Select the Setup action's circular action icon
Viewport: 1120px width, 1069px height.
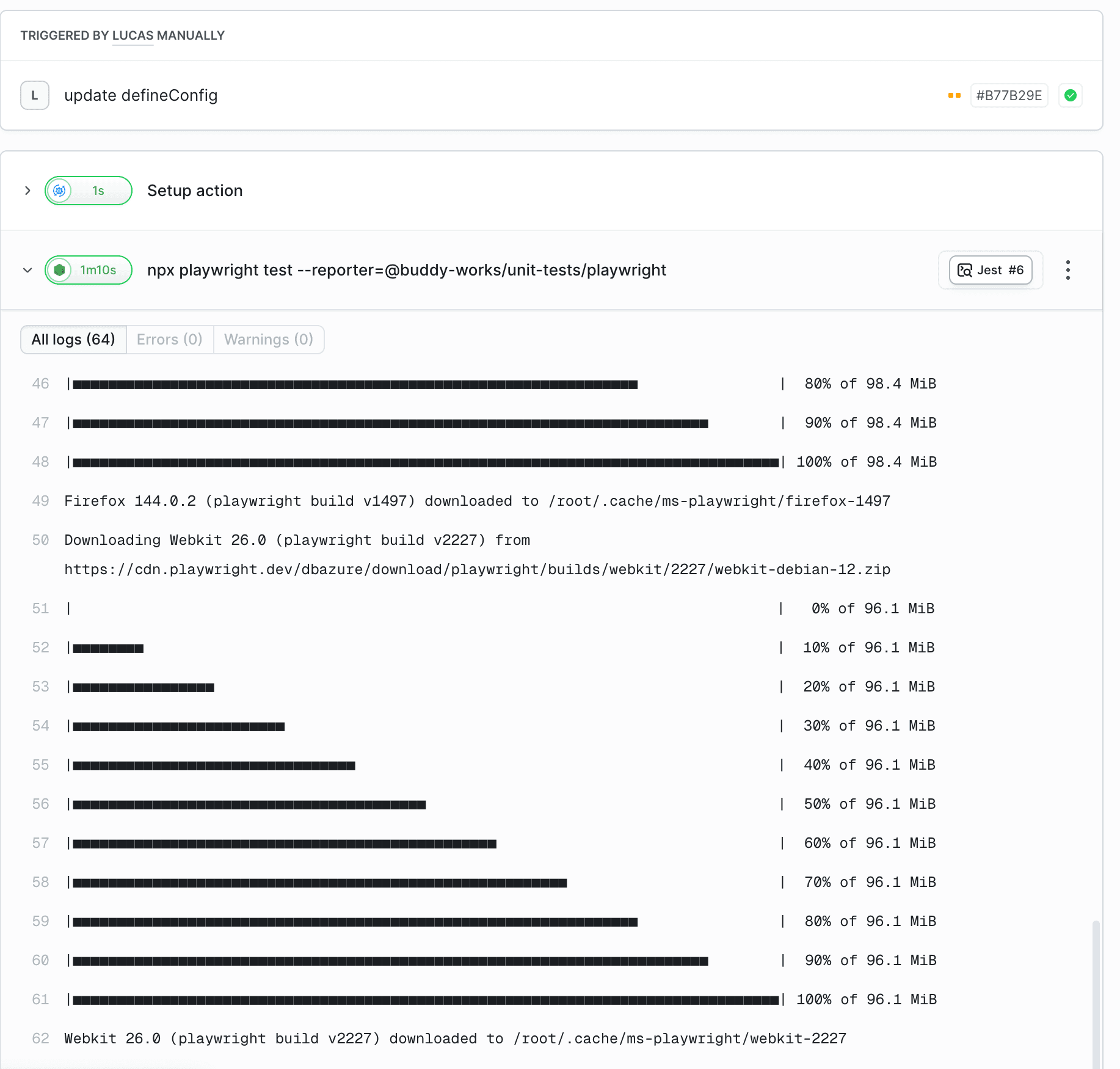click(x=60, y=190)
